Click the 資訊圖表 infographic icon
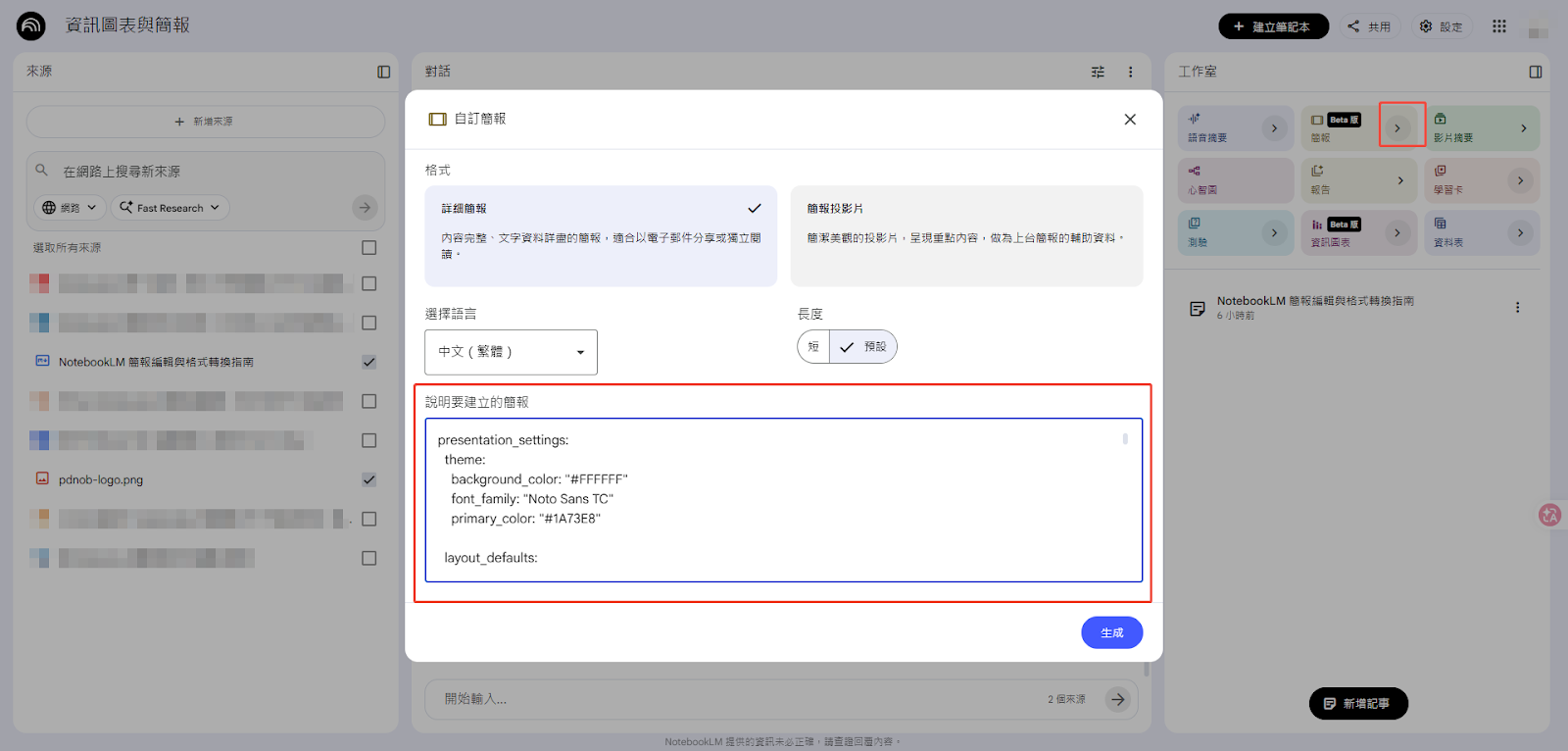 [1317, 225]
